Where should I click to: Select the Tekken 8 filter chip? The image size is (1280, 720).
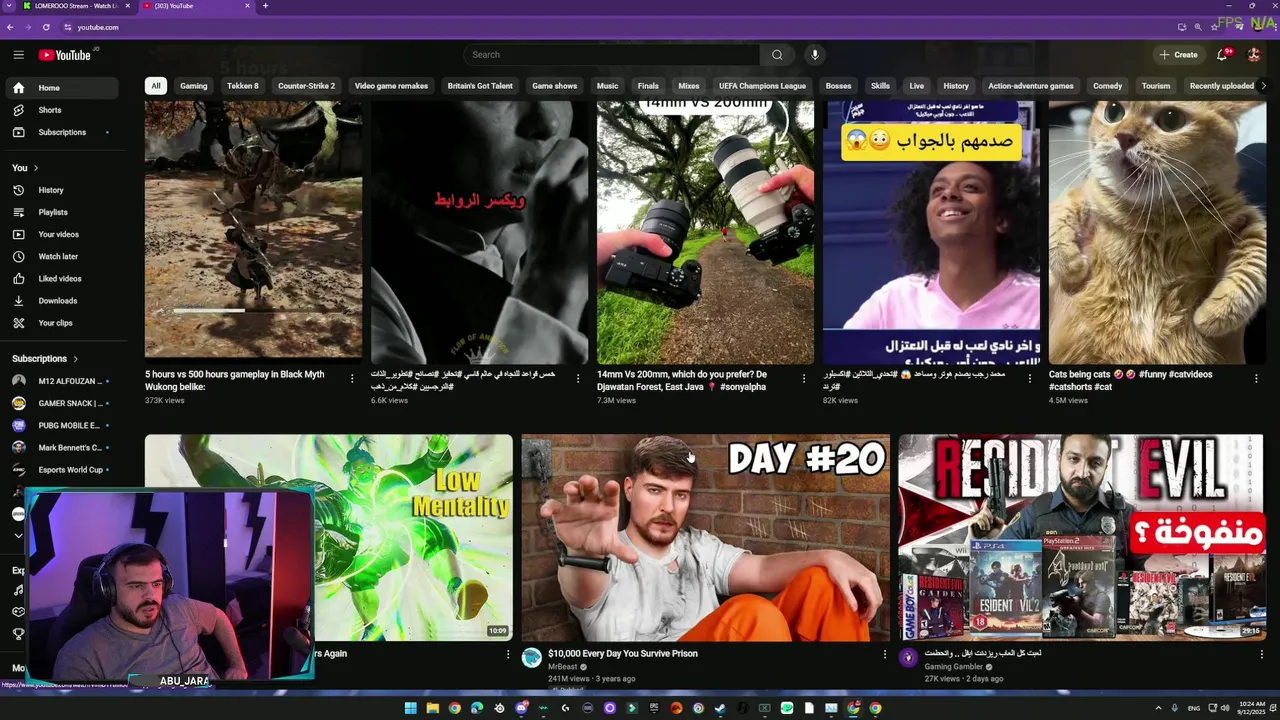243,86
